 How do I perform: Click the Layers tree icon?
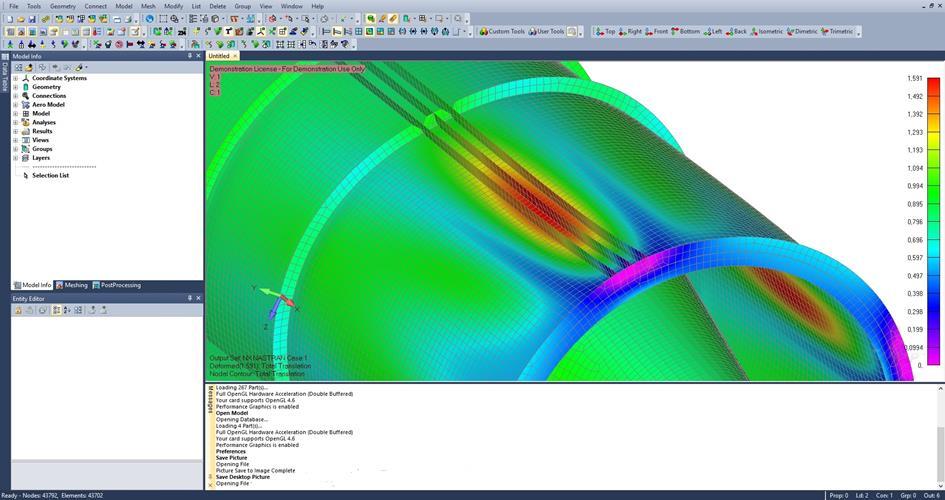(x=26, y=158)
